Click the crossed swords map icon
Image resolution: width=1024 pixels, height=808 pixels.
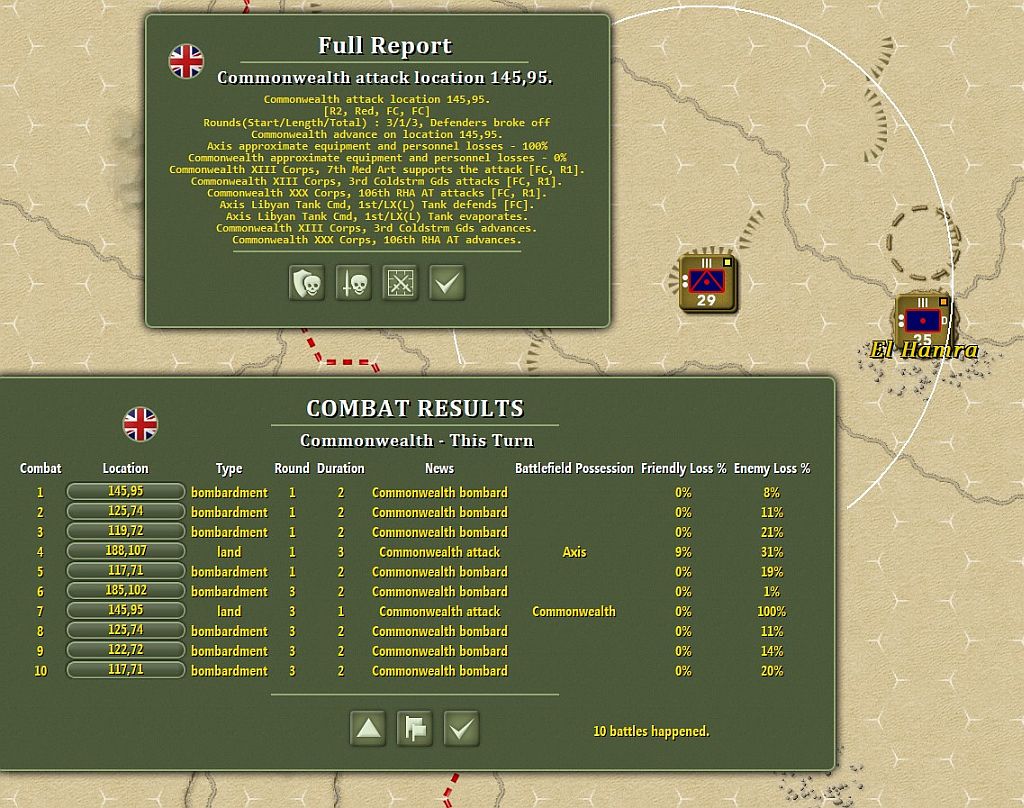[x=400, y=283]
